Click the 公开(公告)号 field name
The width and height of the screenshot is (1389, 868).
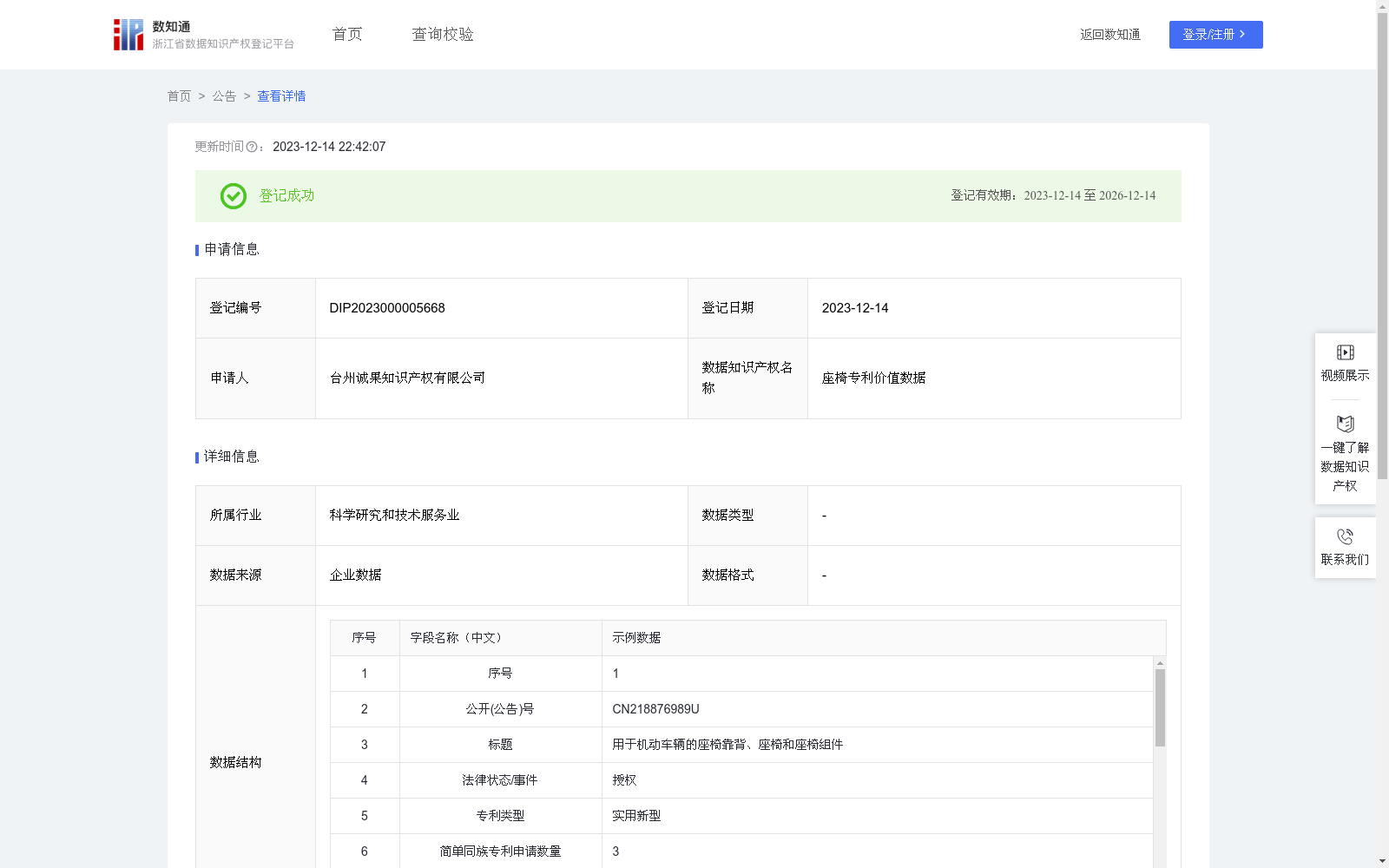pyautogui.click(x=500, y=709)
